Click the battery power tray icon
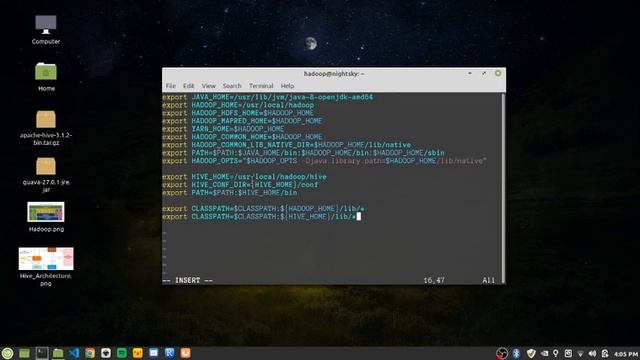Image resolution: width=640 pixels, height=360 pixels. click(605, 353)
